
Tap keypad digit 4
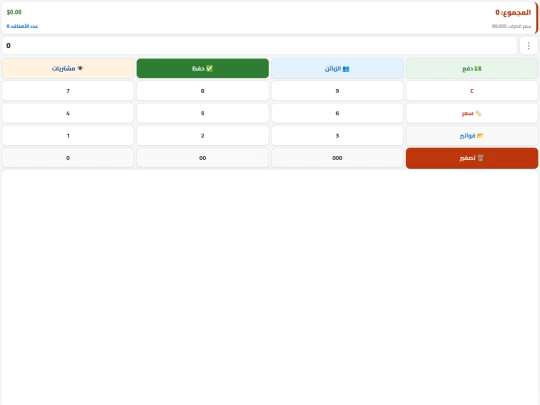[x=68, y=113]
